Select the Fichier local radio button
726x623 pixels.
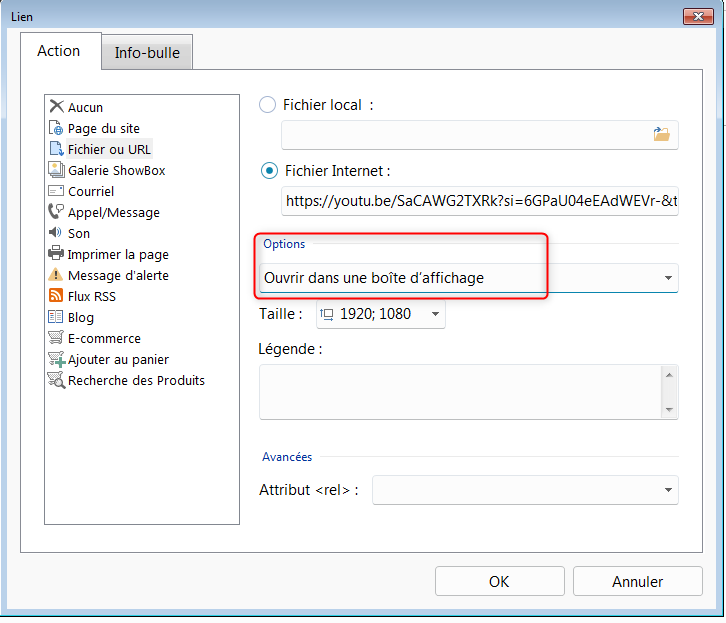268,105
